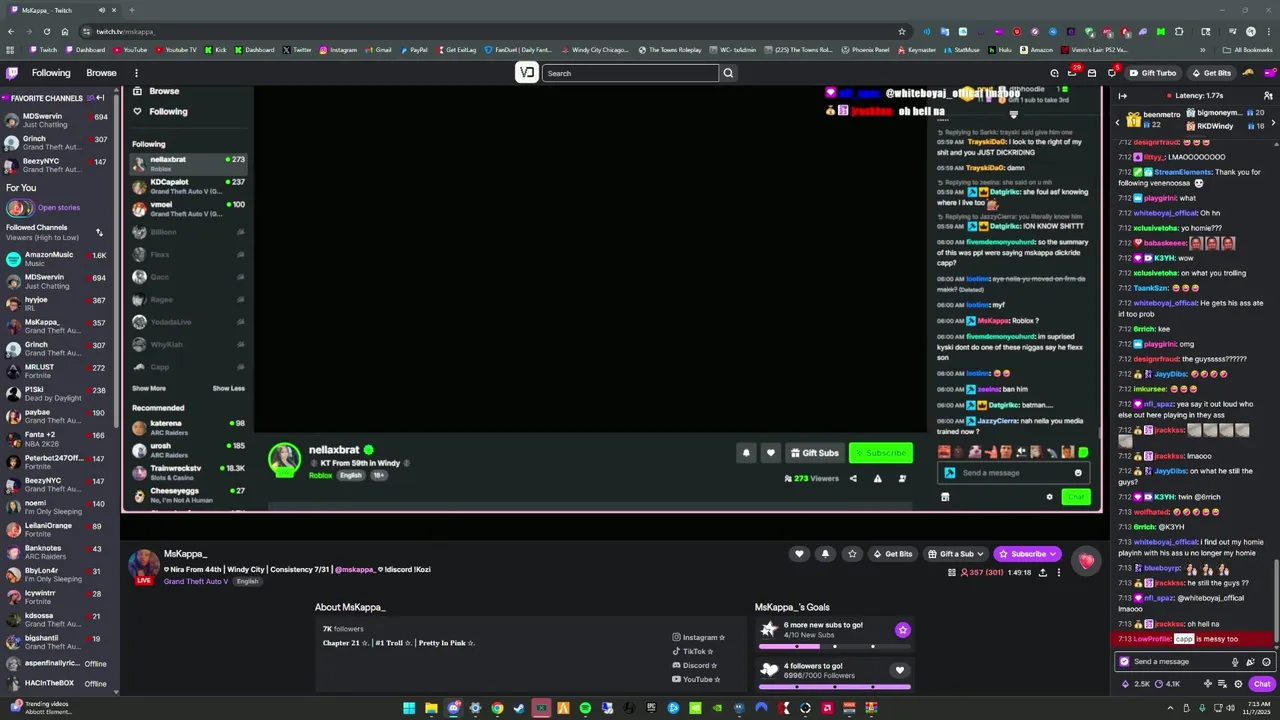Open the purple Subscribe dropdown button
This screenshot has height=720, width=1280.
pyautogui.click(x=1027, y=554)
